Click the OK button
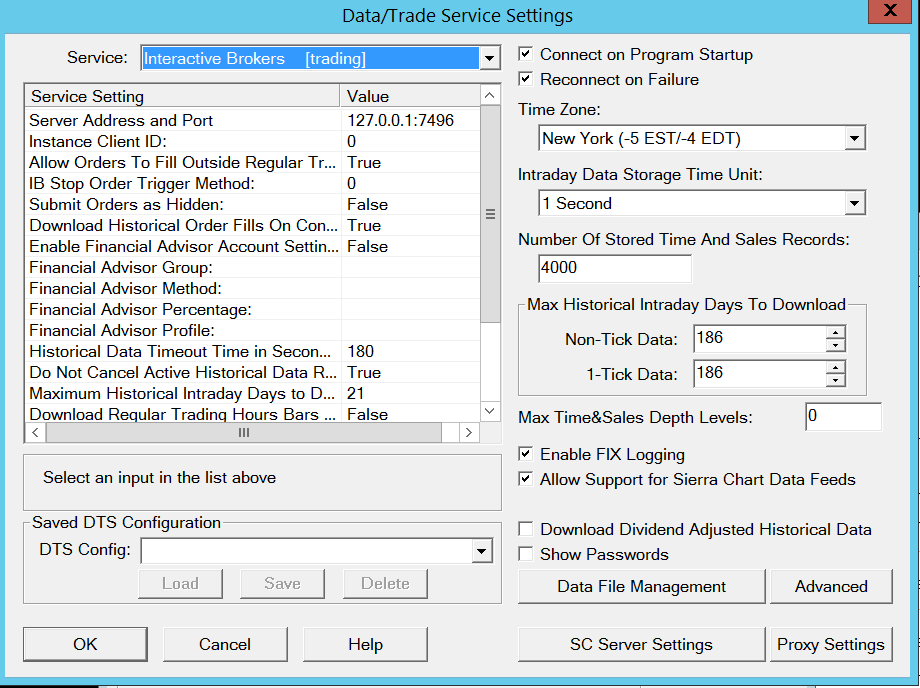The height and width of the screenshot is (688, 920). [85, 644]
